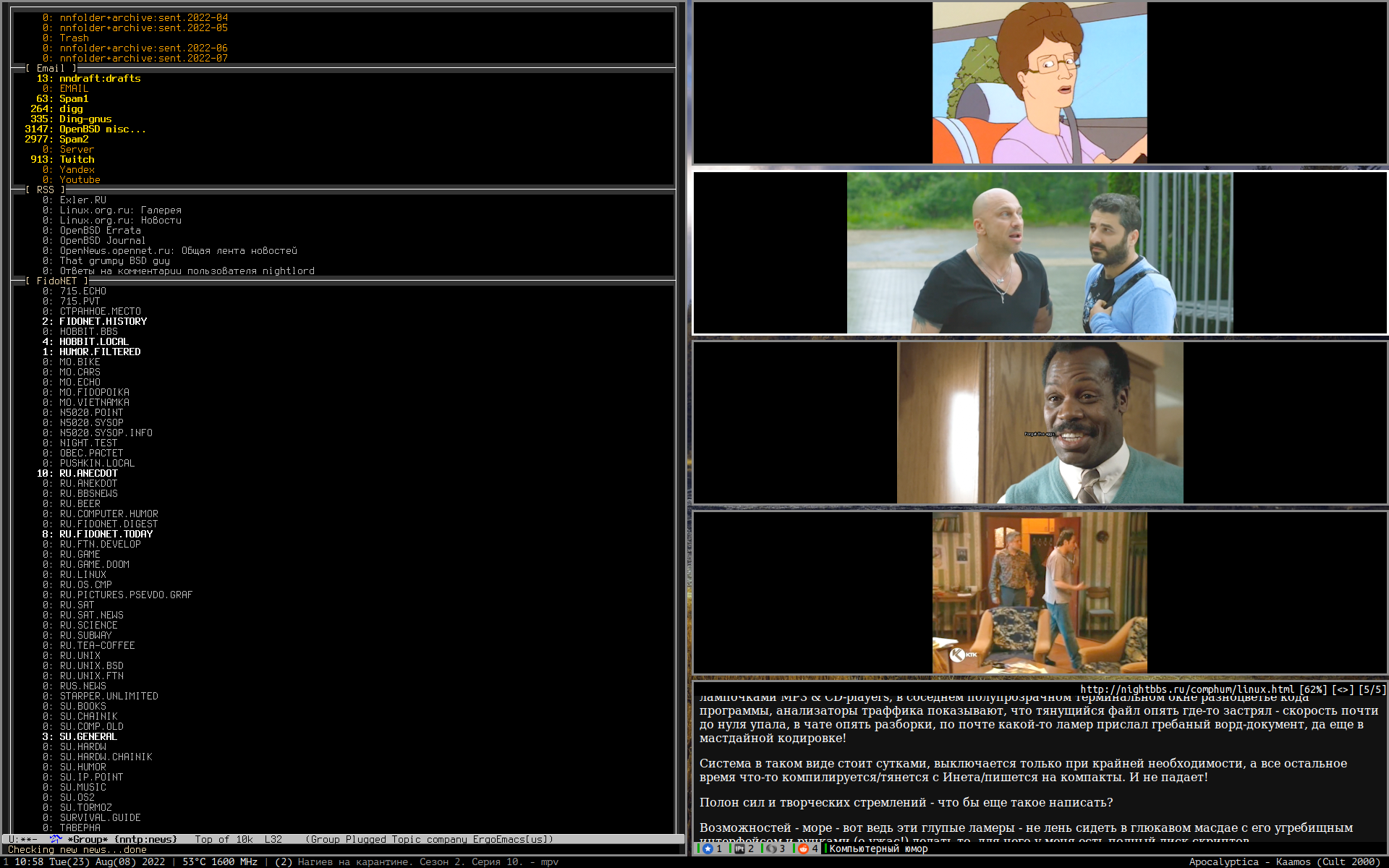
Task: Select the Компьютерный юмор window title
Action: click(878, 848)
